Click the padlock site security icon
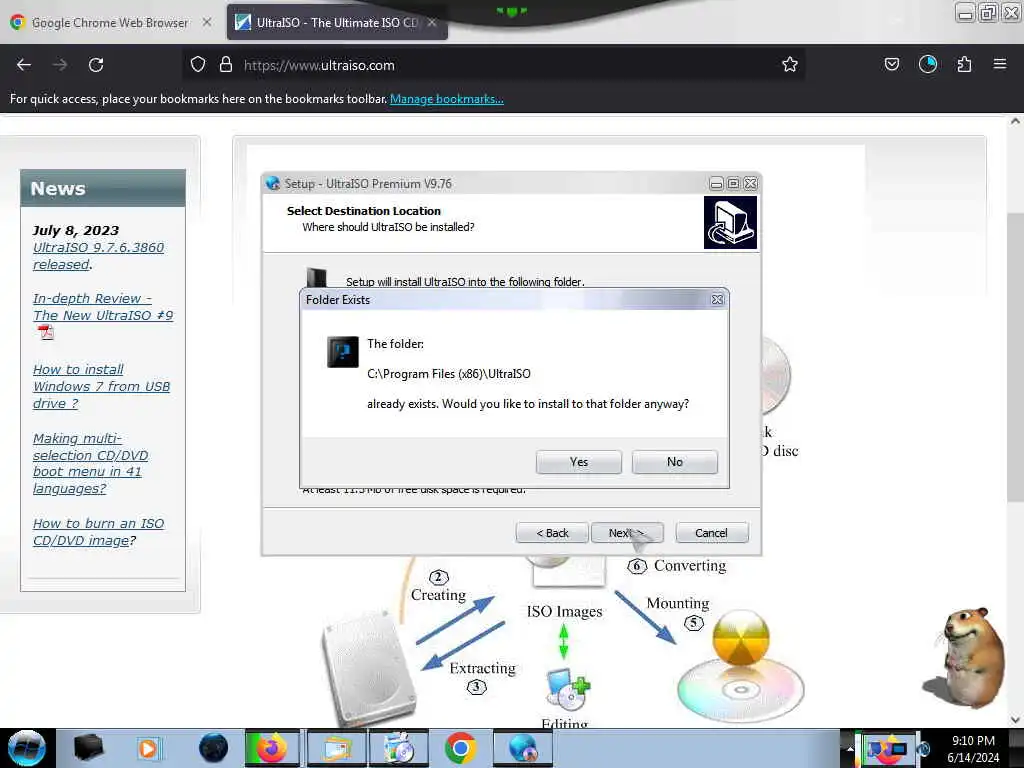The width and height of the screenshot is (1024, 768). click(226, 65)
